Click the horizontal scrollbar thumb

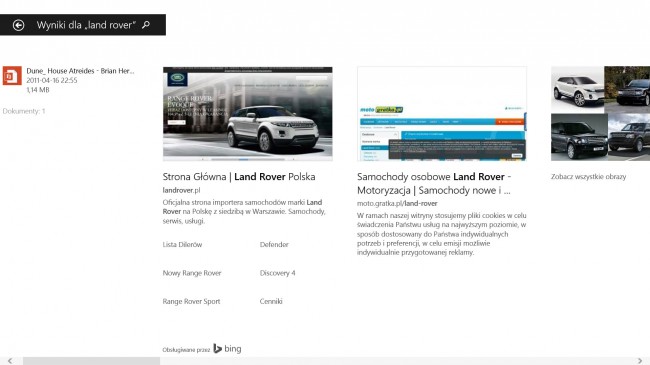coord(91,361)
